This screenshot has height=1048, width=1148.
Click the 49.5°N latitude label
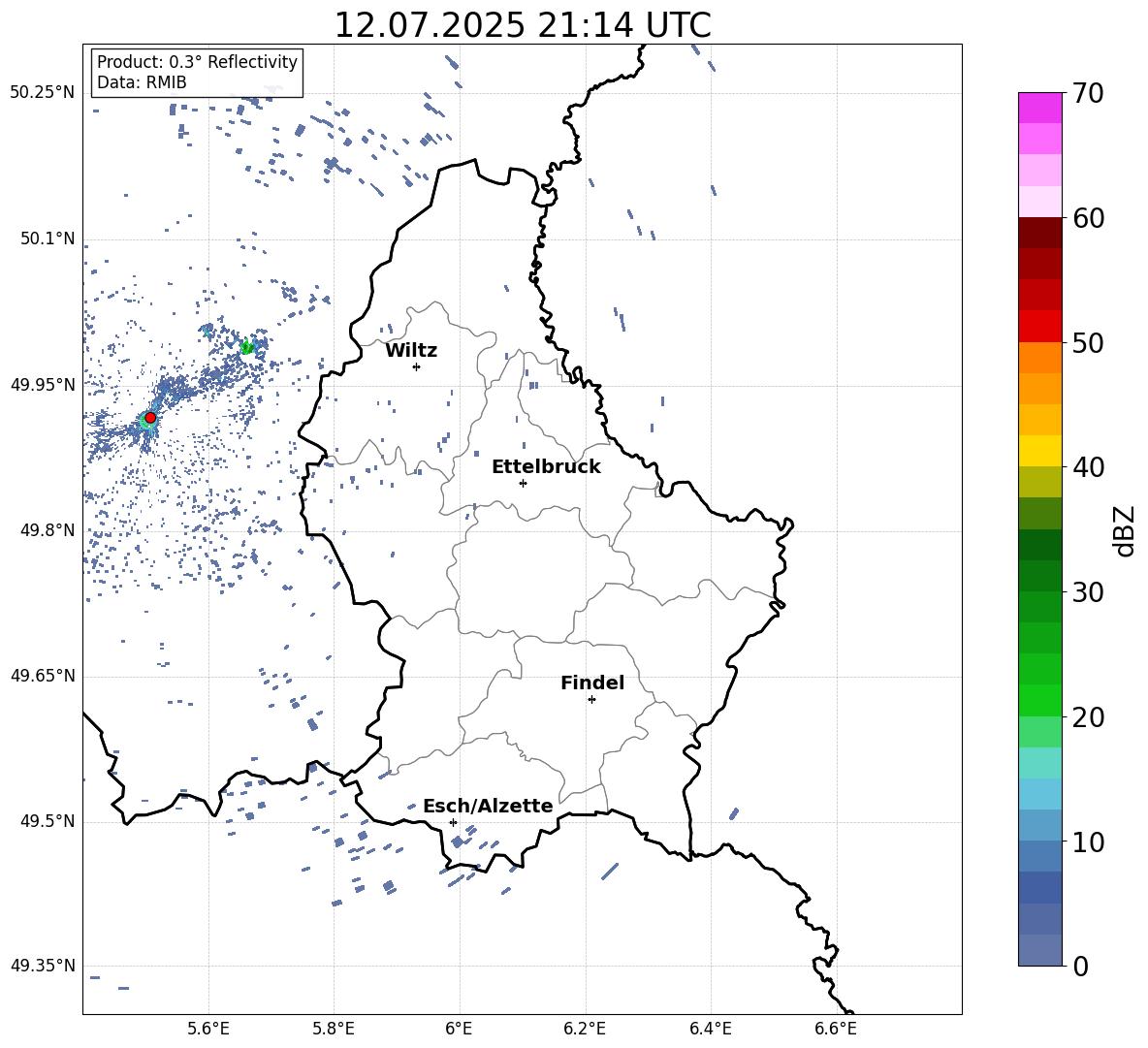click(47, 821)
